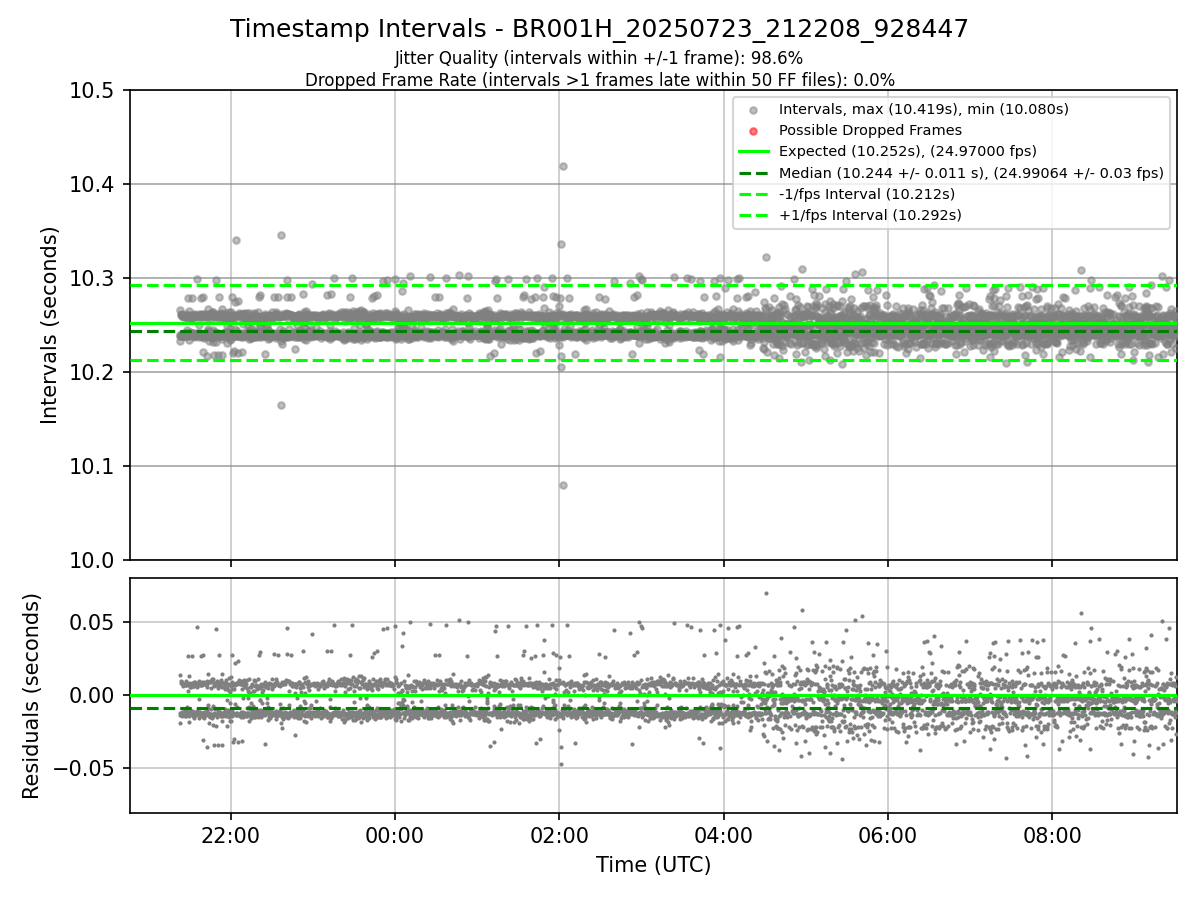1200x900 pixels.
Task: Click the 06:00 time tick label
Action: coord(888,834)
